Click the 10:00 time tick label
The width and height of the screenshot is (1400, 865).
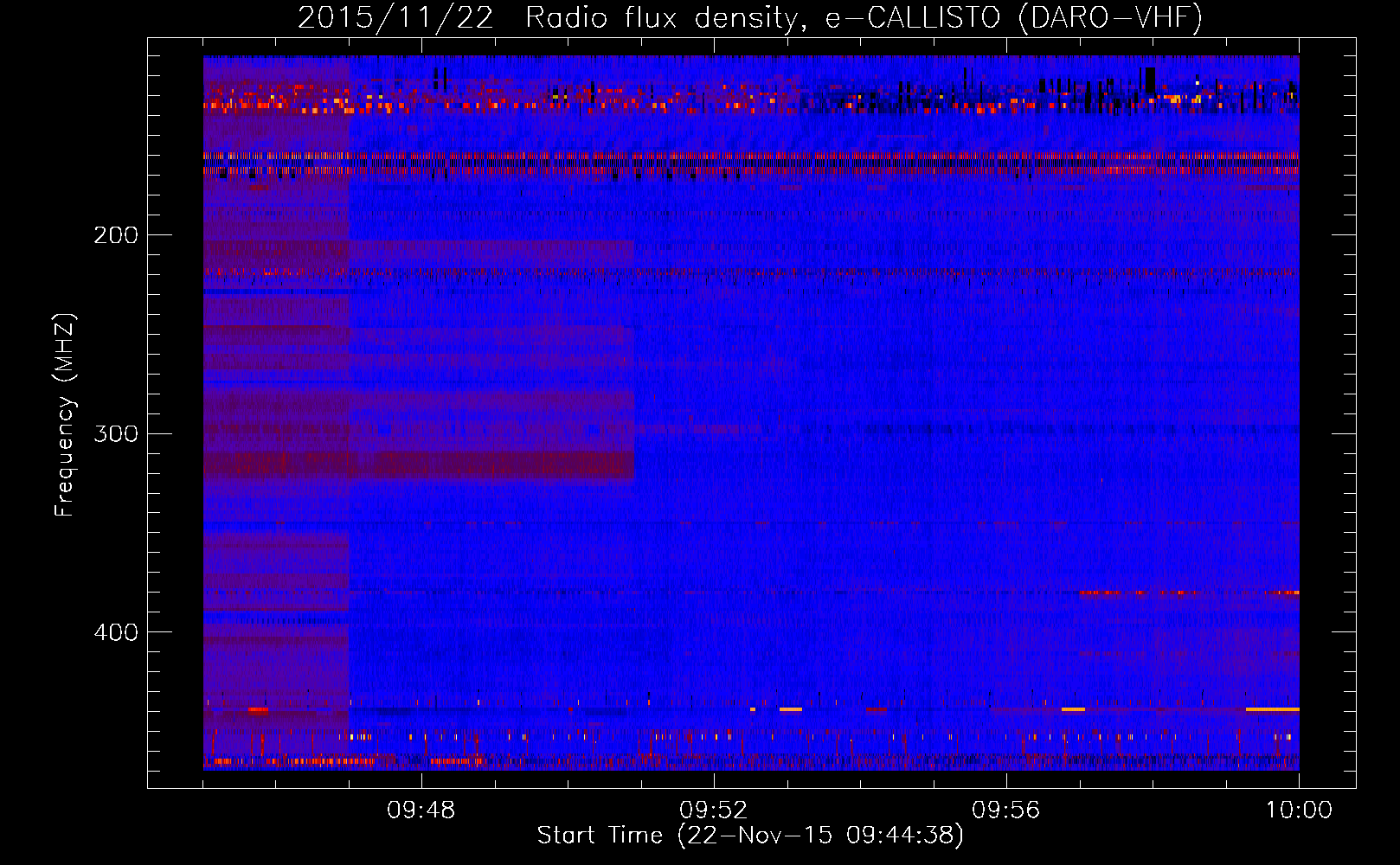1299,811
